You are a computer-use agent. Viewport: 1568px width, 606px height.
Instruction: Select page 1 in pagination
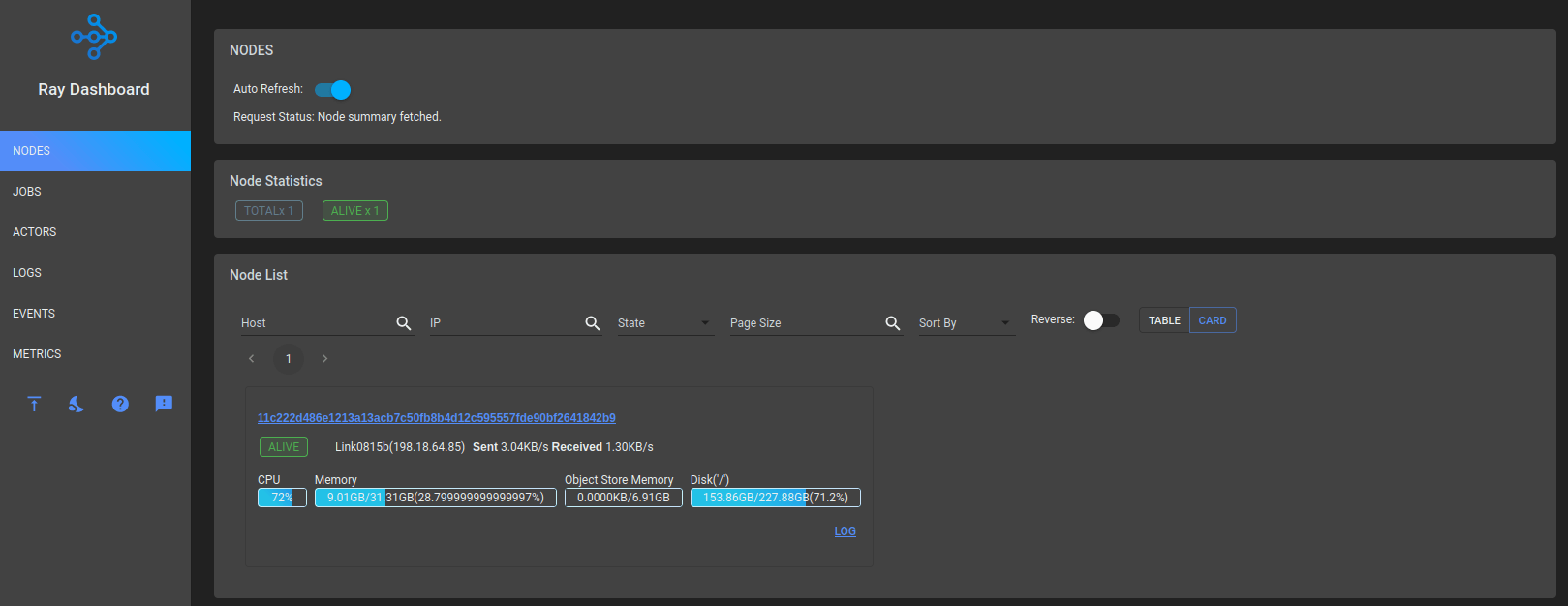click(289, 359)
